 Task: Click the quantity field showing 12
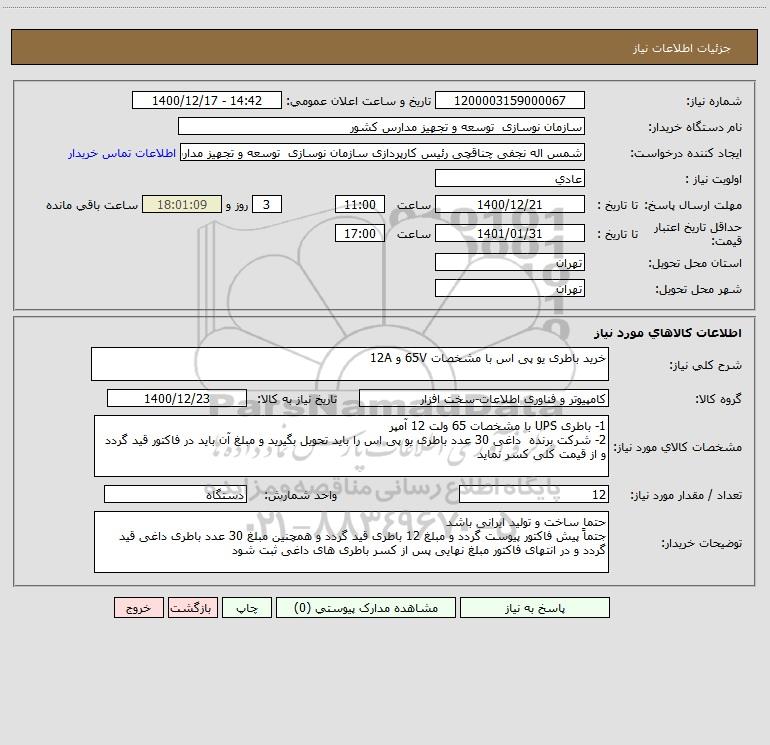coord(534,495)
